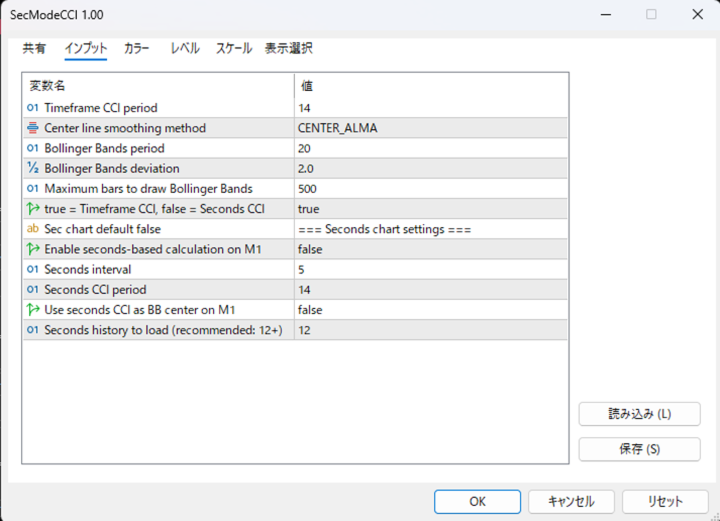Select Seconds history to load label
Image resolution: width=720 pixels, height=521 pixels.
[163, 330]
